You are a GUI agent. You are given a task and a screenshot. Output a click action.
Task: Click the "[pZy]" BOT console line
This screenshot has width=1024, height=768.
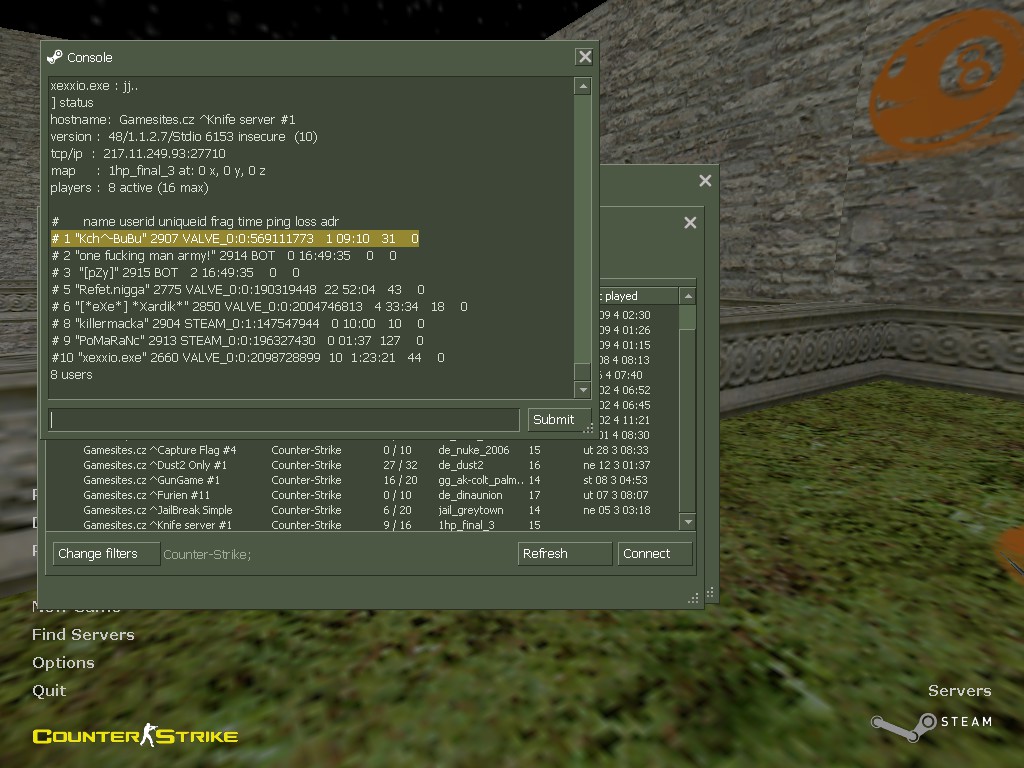[x=175, y=272]
